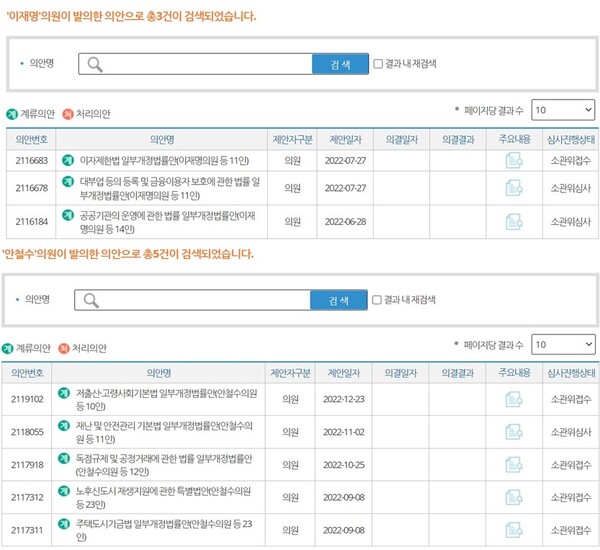Enable 결과 내 재검색 checkbox in 이재명 section

coord(378,64)
